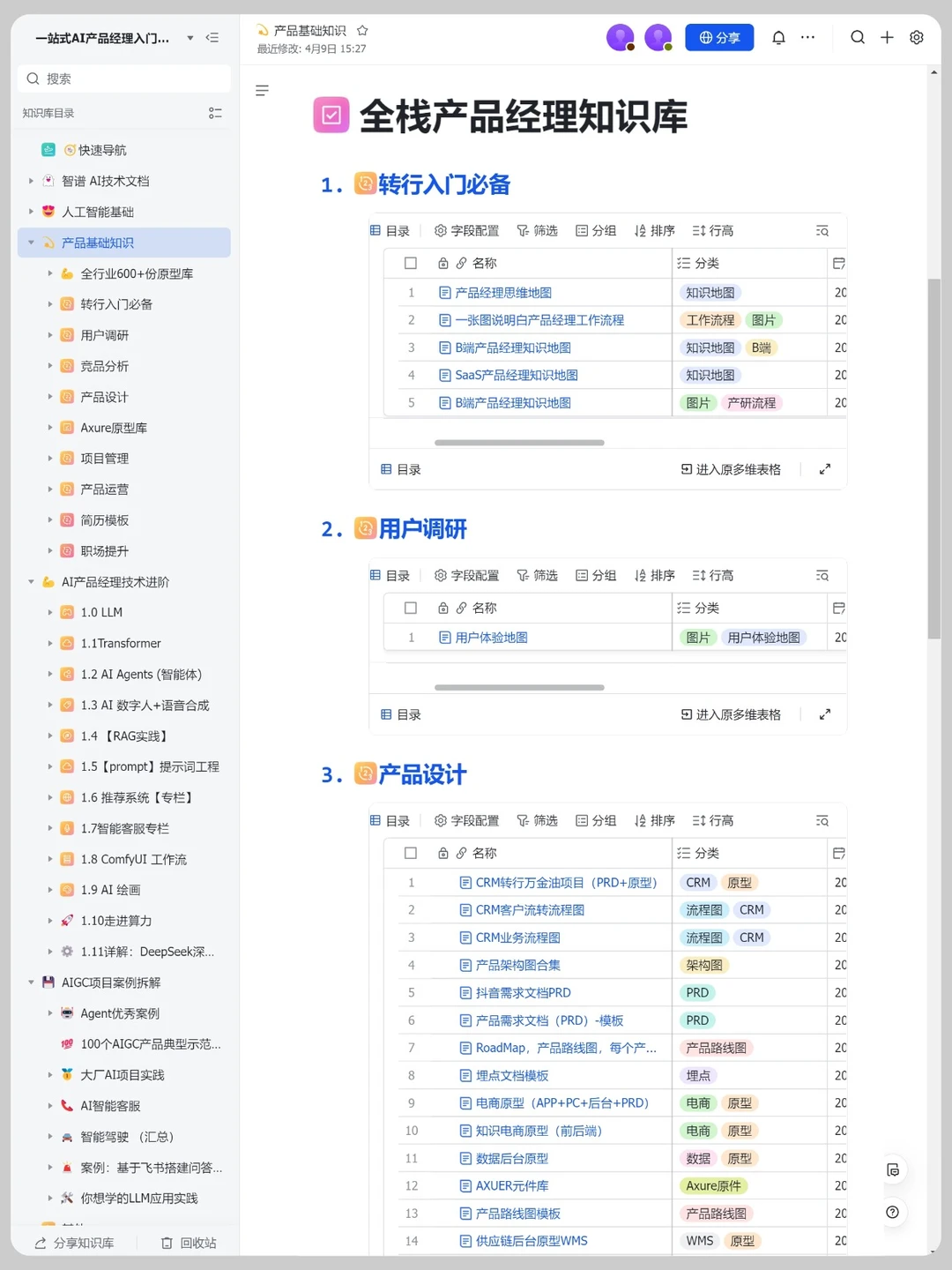
Task: Search records in the 用户调研 table
Action: pos(822,576)
